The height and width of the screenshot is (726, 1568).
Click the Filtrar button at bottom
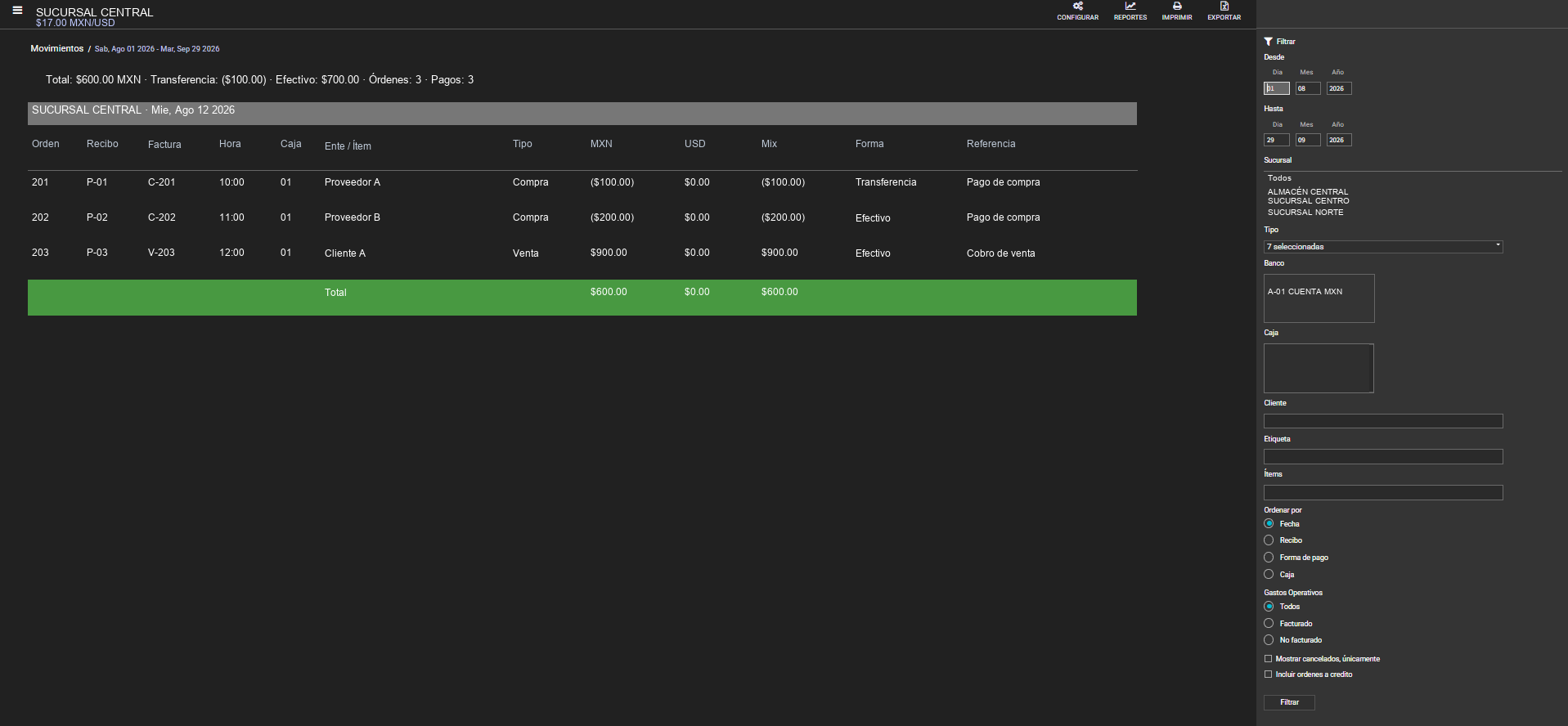(x=1289, y=702)
